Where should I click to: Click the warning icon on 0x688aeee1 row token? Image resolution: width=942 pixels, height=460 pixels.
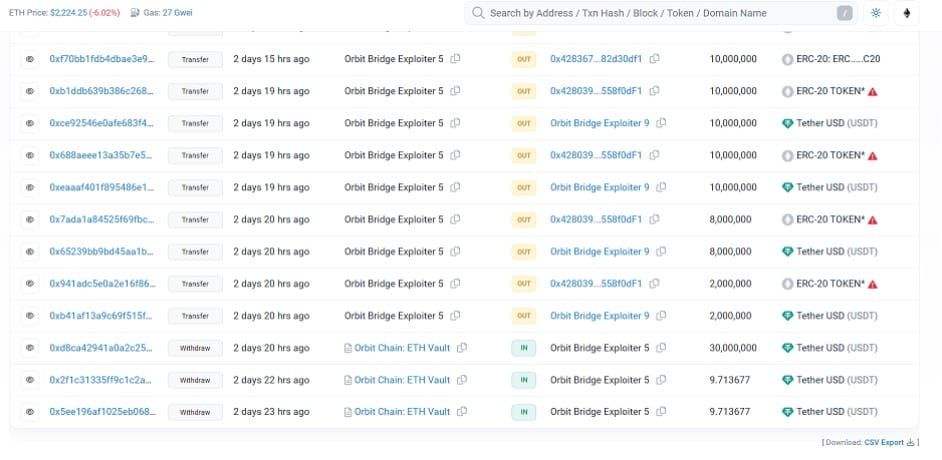[872, 156]
